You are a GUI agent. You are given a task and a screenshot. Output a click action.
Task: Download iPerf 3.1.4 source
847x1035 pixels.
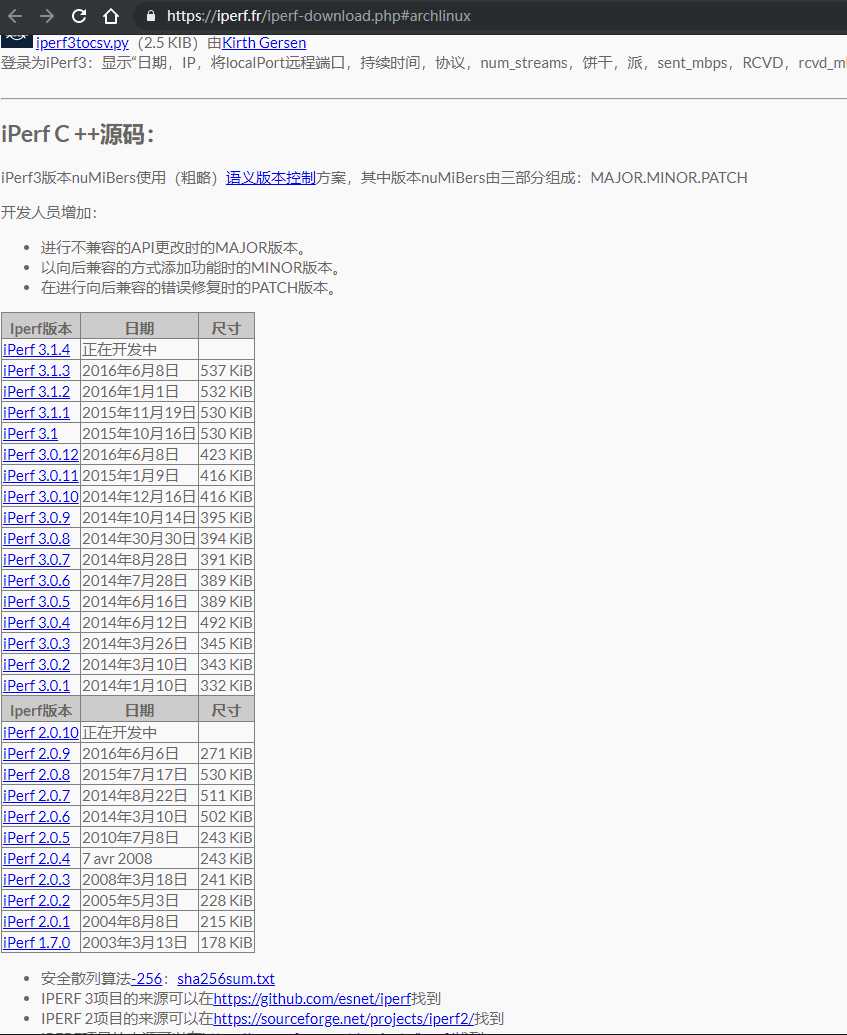[36, 350]
